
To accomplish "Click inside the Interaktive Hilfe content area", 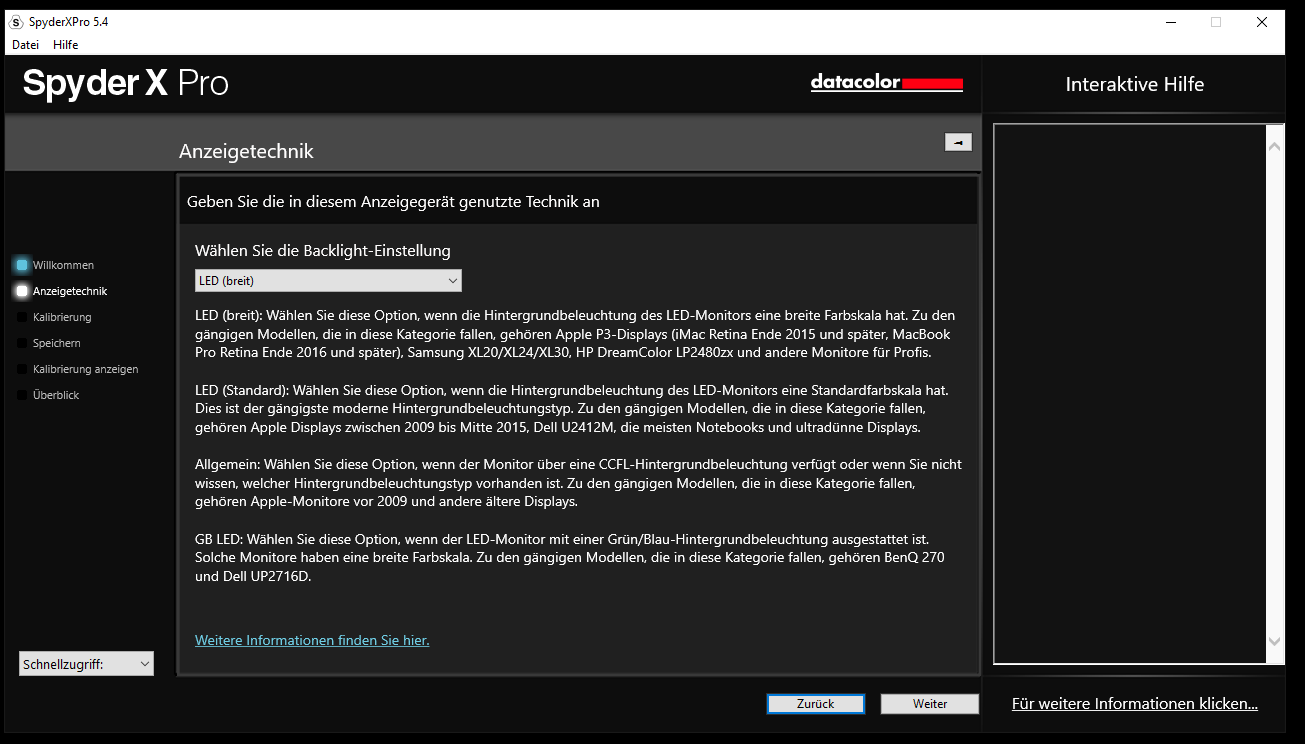I will pos(1130,394).
